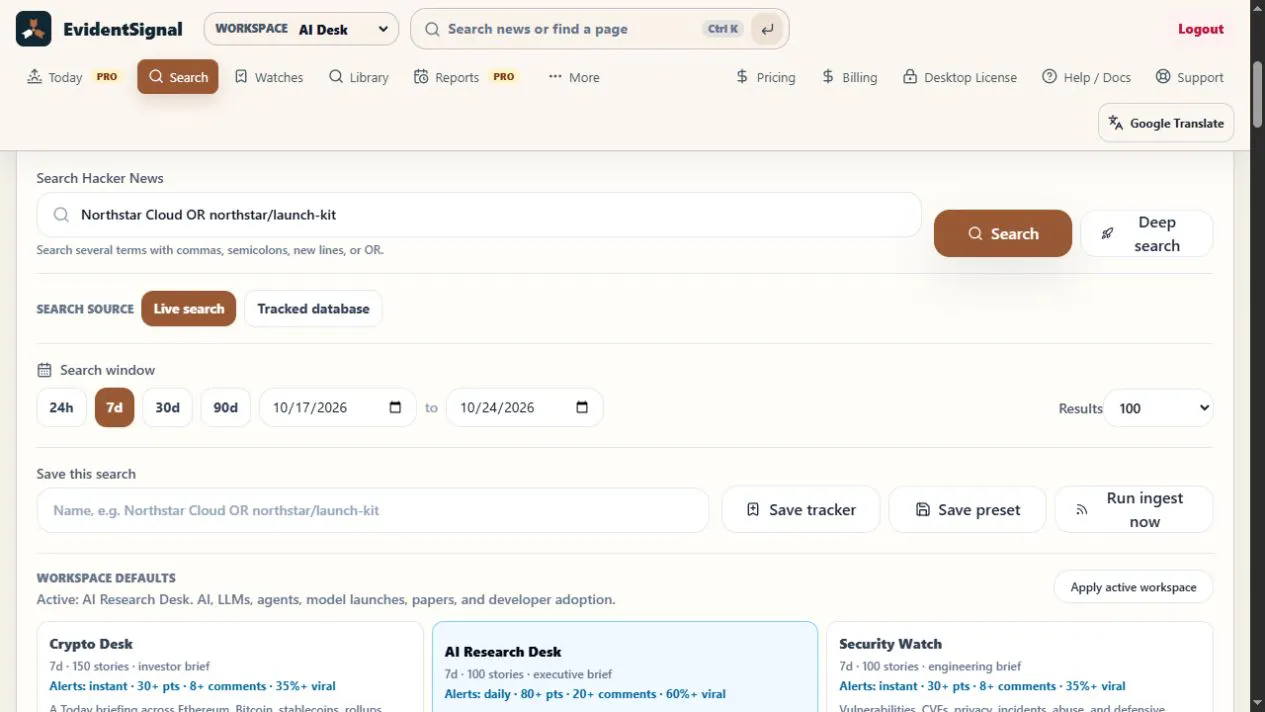Click the rocket icon on Deep search
This screenshot has width=1265, height=712.
pyautogui.click(x=1107, y=234)
